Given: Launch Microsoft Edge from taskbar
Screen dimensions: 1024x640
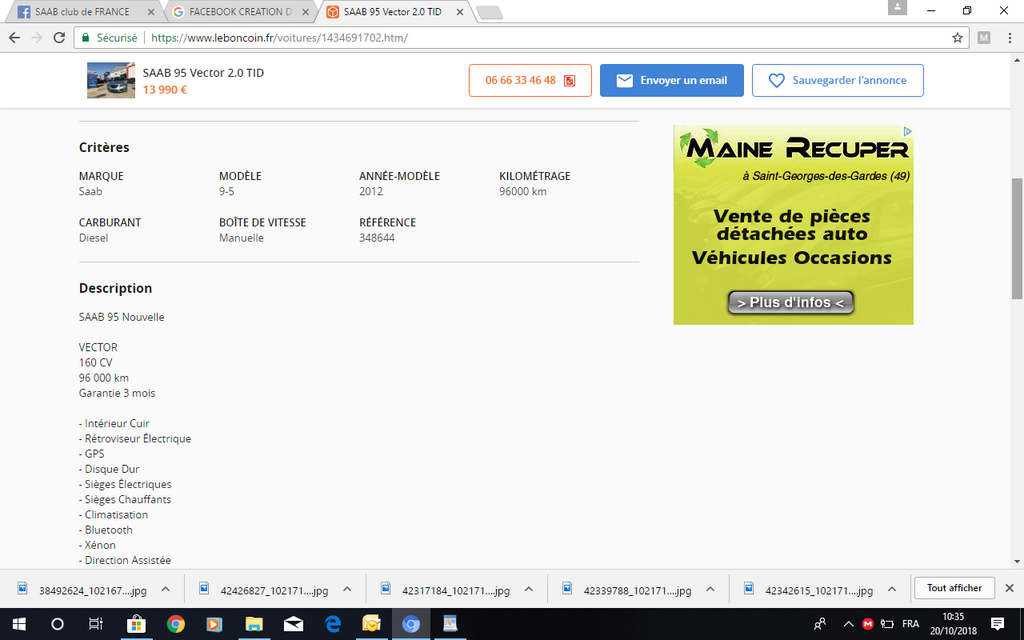Looking at the screenshot, I should click(333, 624).
